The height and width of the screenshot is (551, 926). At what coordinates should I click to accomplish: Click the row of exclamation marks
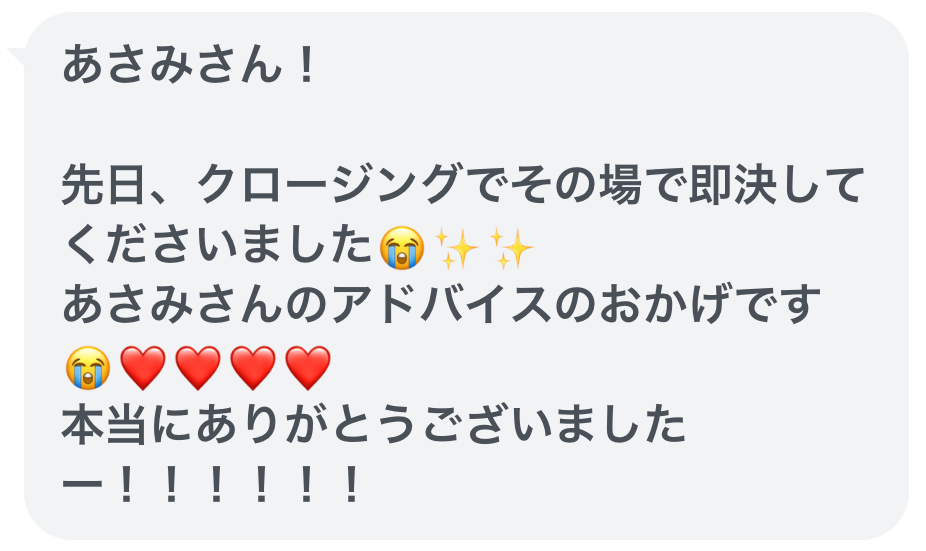pyautogui.click(x=239, y=484)
